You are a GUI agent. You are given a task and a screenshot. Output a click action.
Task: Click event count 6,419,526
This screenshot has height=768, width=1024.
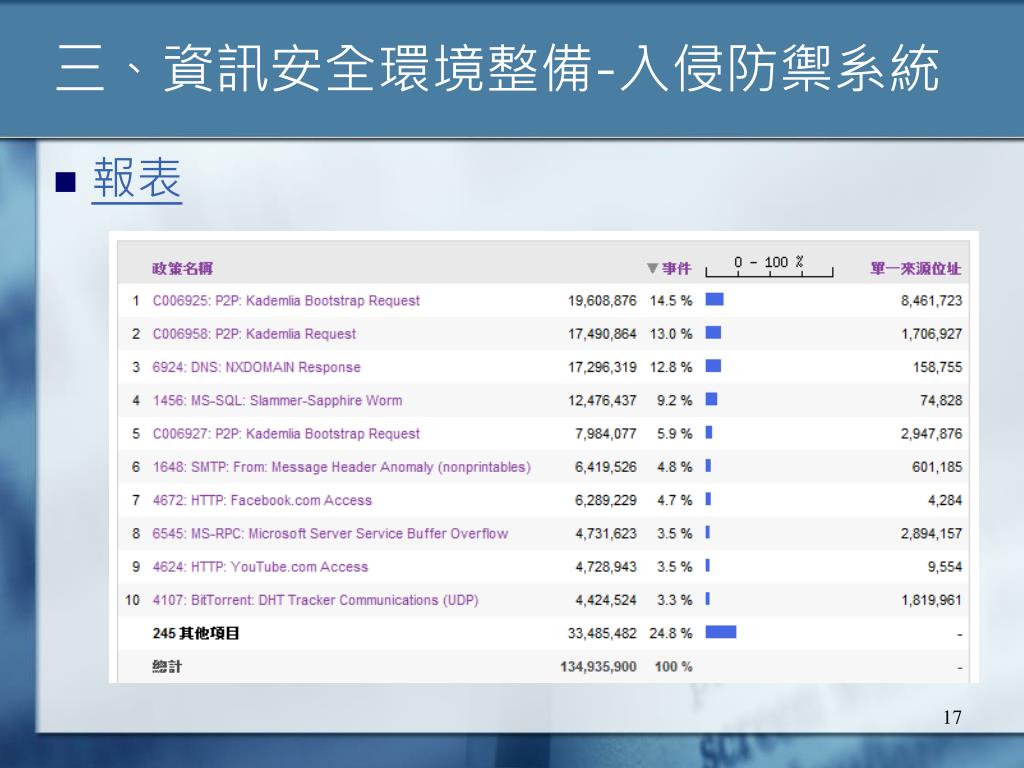click(x=605, y=467)
